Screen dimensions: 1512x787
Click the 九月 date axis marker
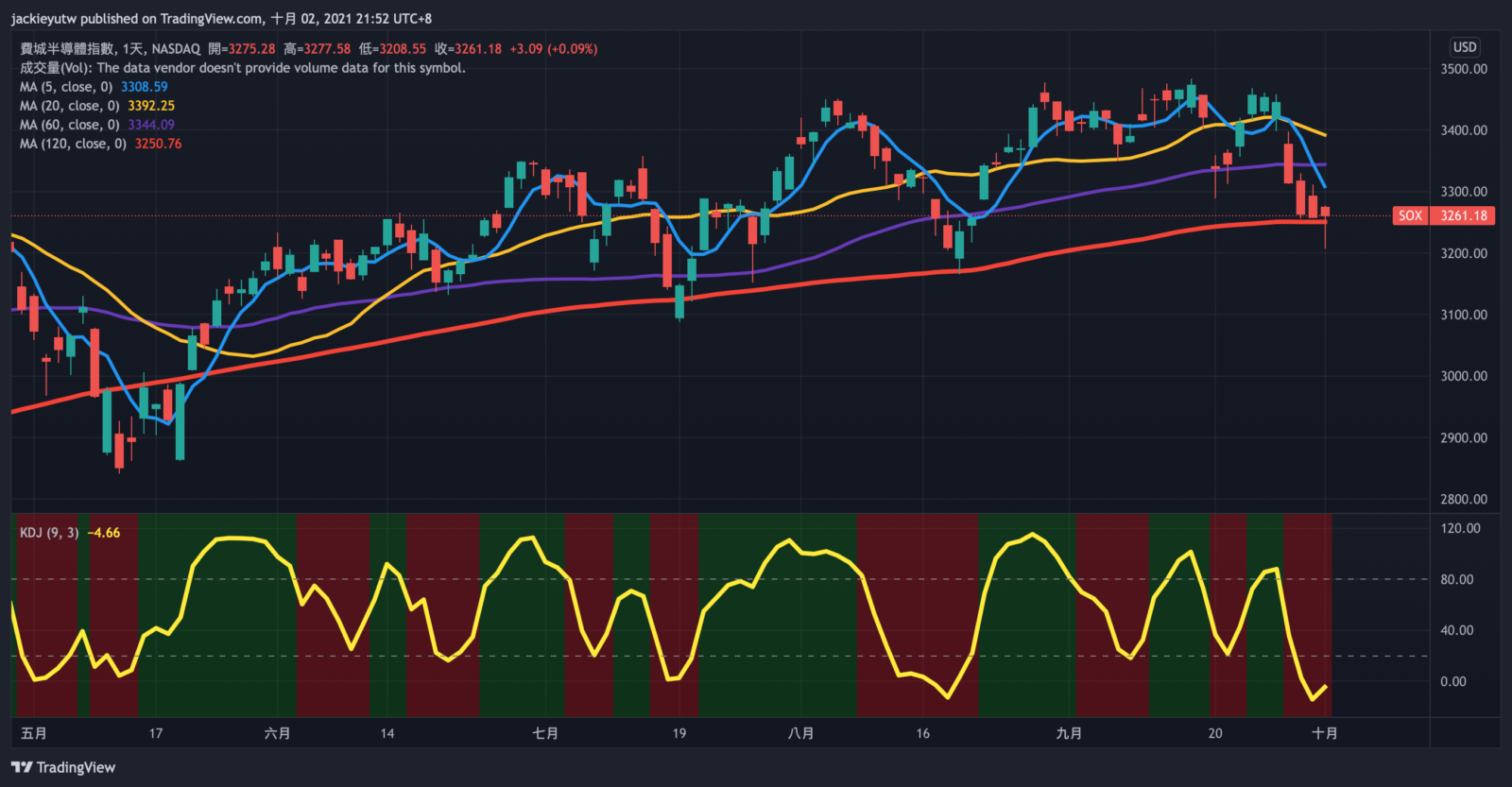pos(1069,733)
